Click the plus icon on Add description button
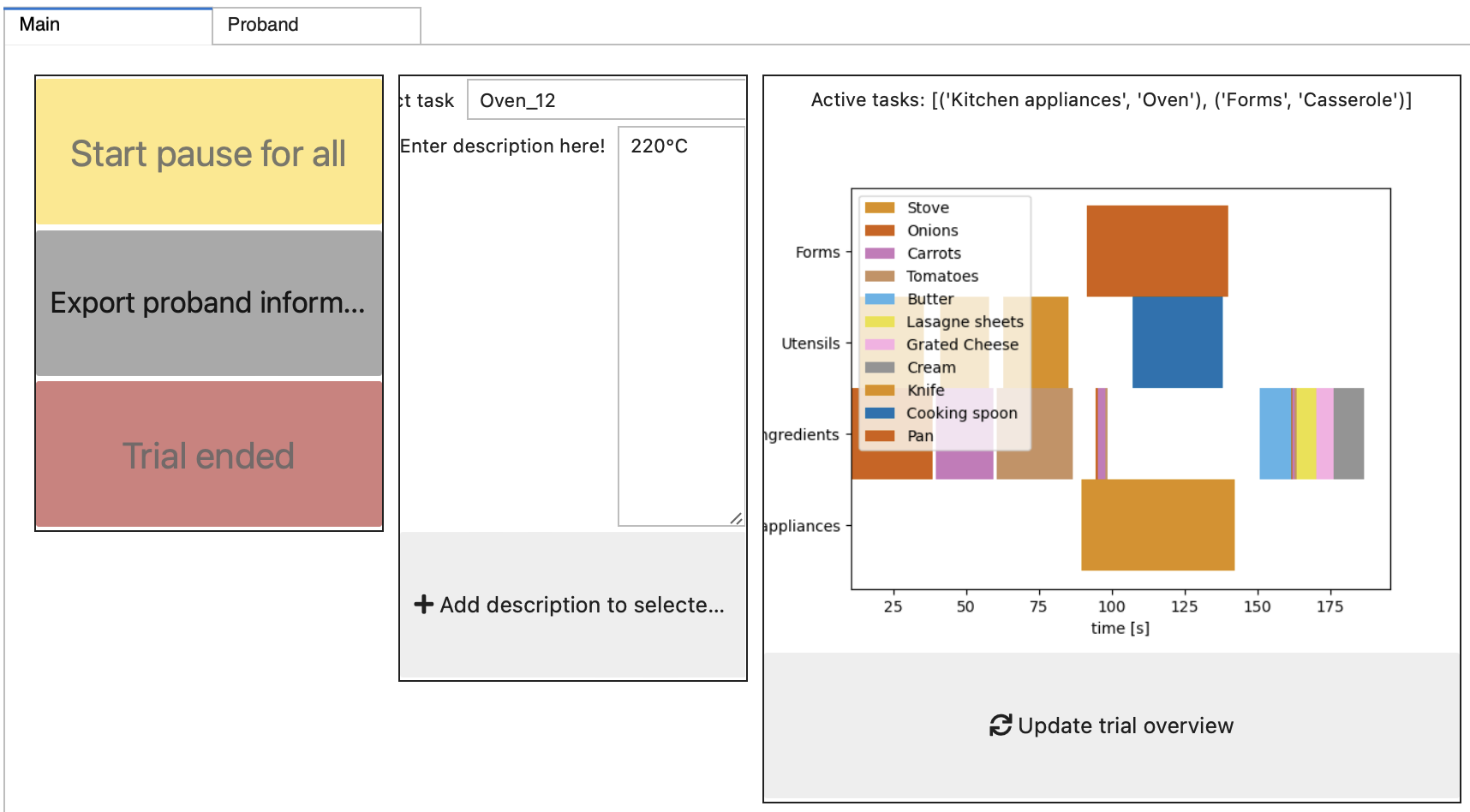The width and height of the screenshot is (1470, 812). click(424, 605)
